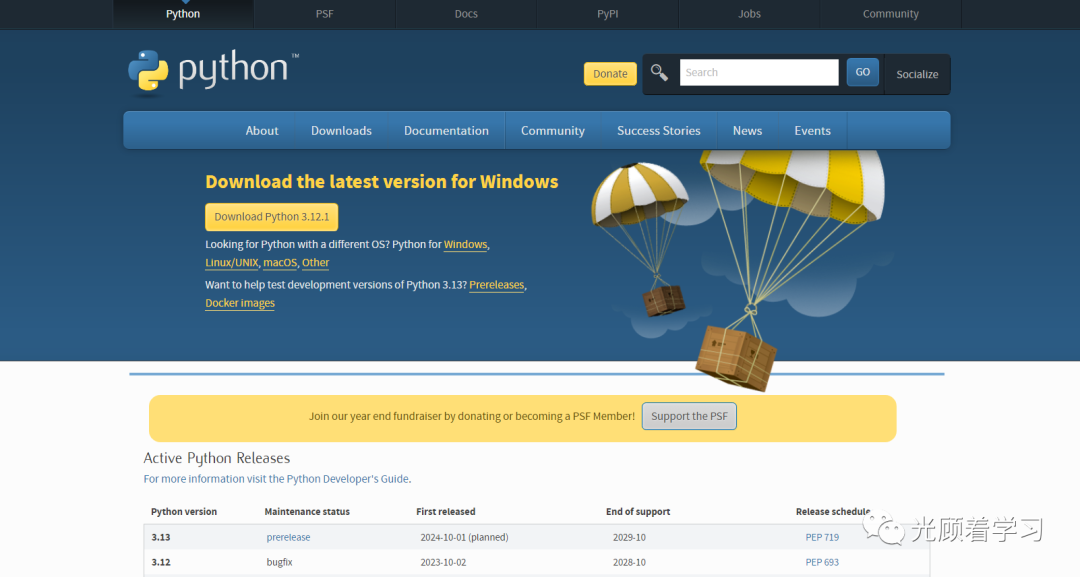Open the PEP 693 release schedule link
The image size is (1080, 577).
click(822, 562)
